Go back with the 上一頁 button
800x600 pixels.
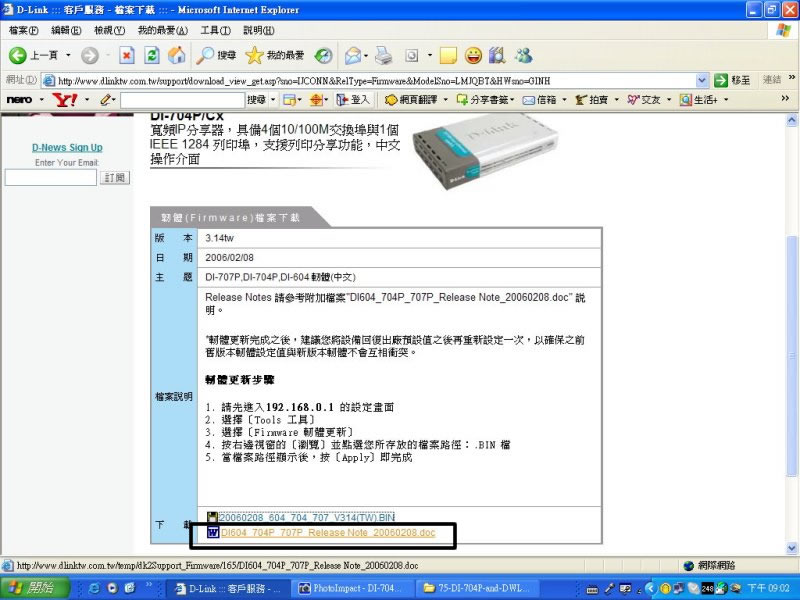click(34, 55)
